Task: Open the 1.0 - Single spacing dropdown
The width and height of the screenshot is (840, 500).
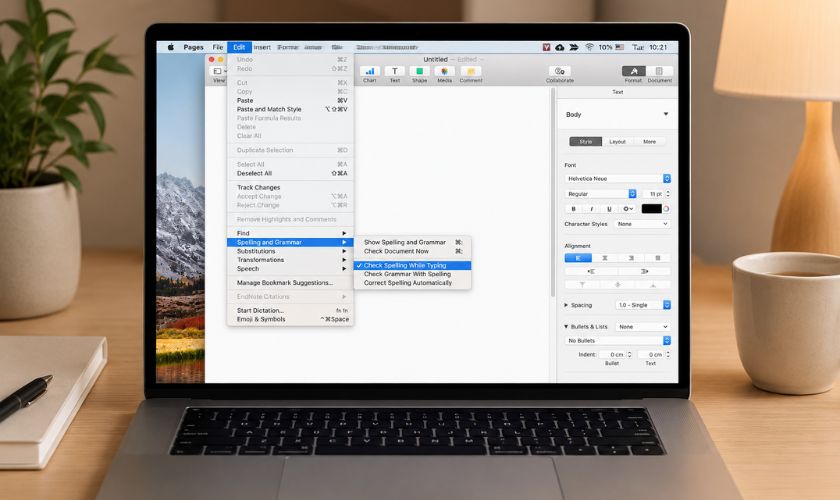Action: [x=643, y=305]
